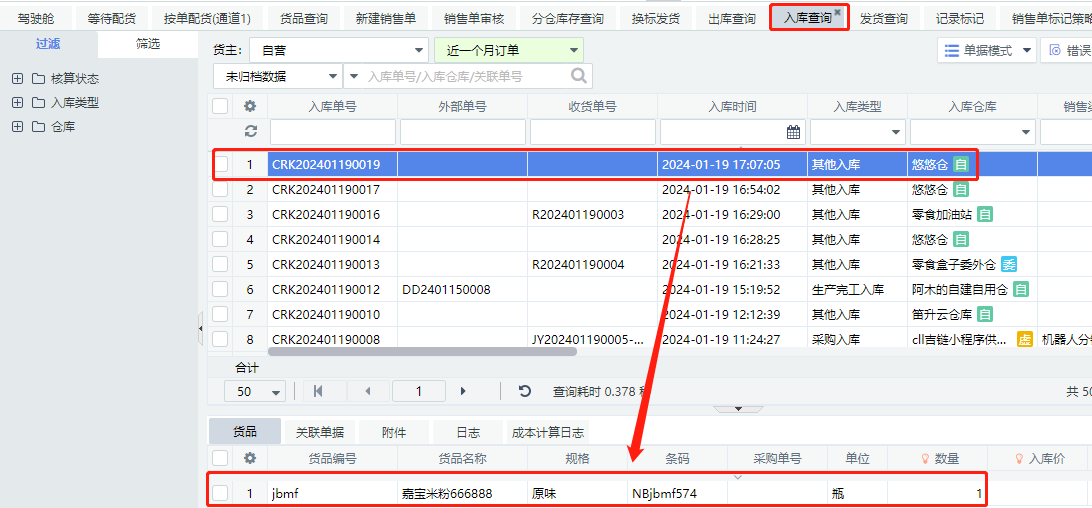Go to next page in pagination

point(463,391)
